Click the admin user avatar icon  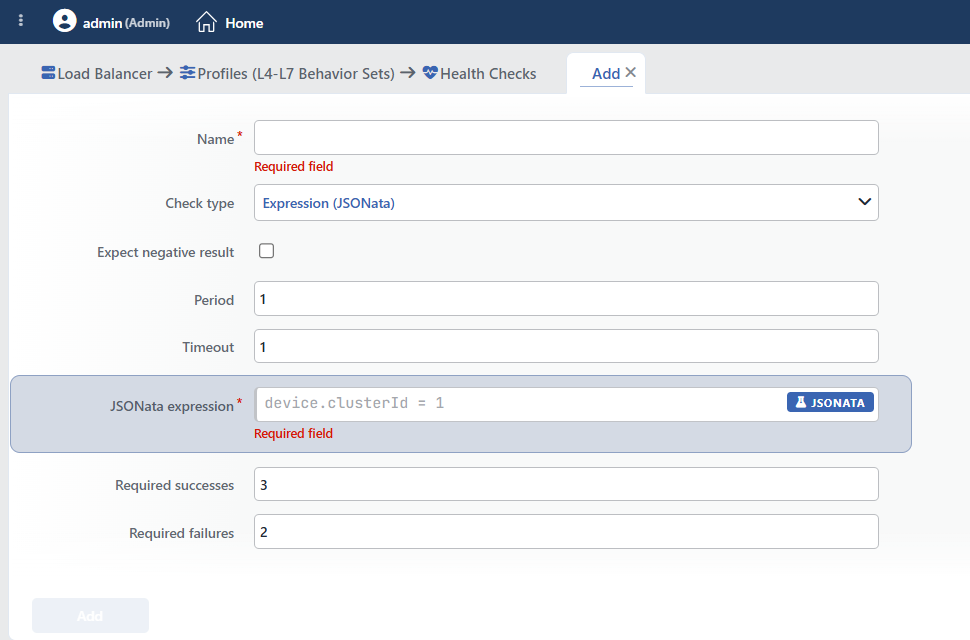(64, 21)
